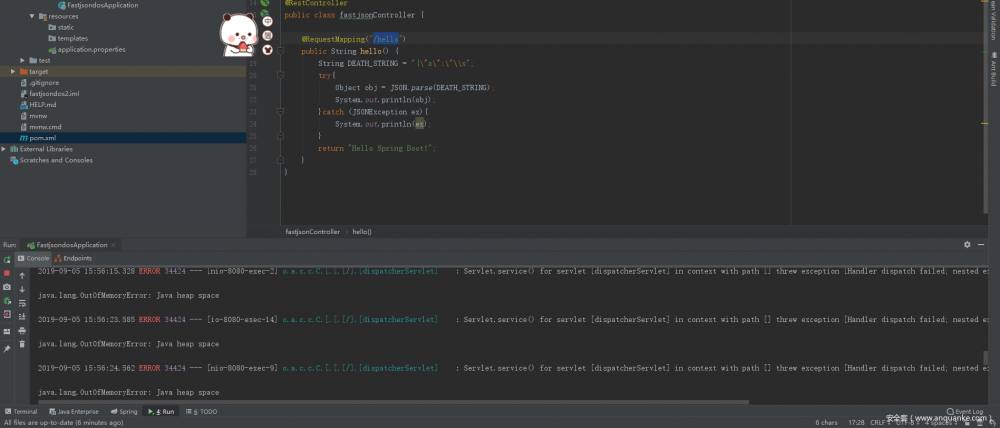Collapse the resources folder
1000x428 pixels.
pos(31,17)
